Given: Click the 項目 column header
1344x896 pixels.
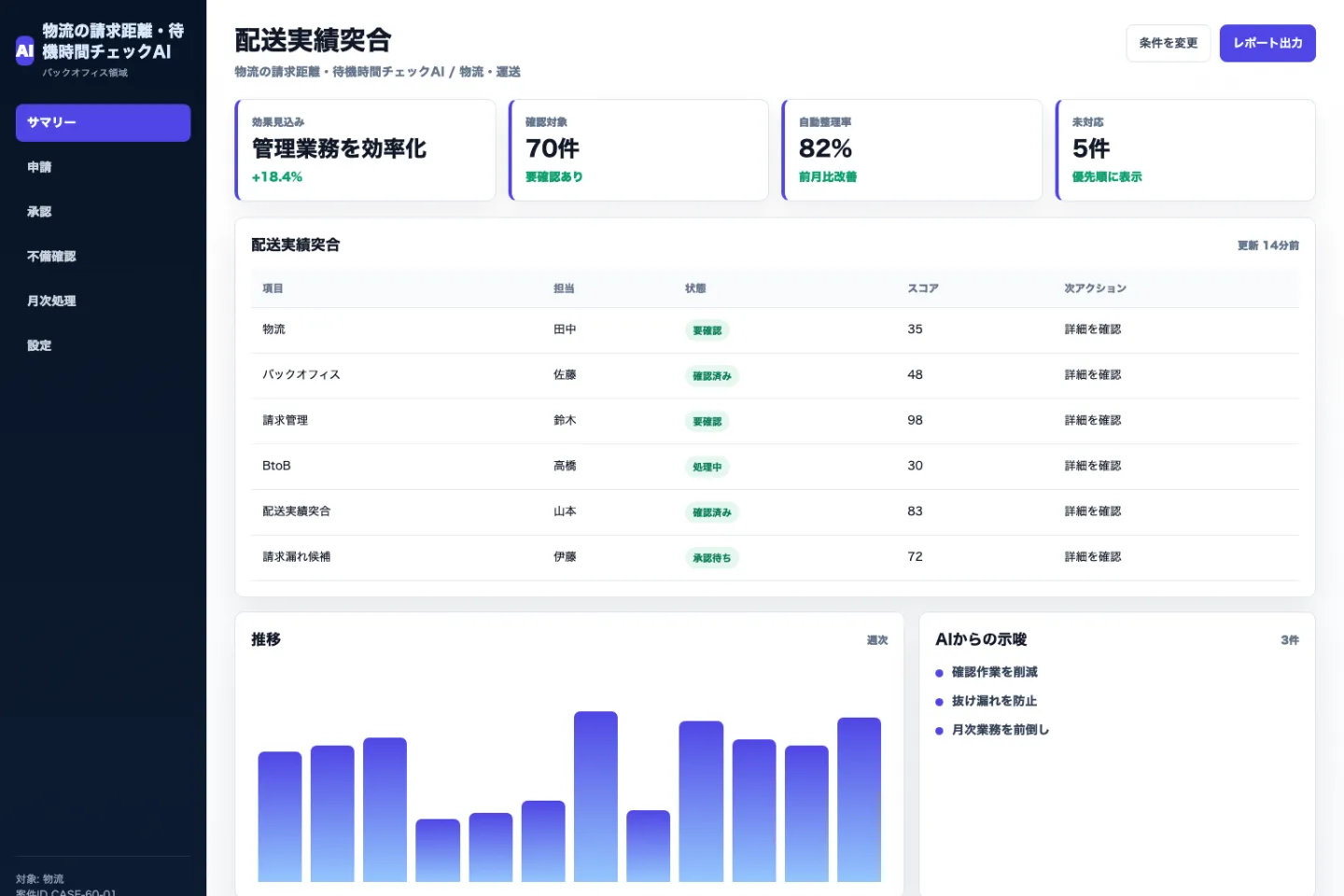Looking at the screenshot, I should [273, 288].
